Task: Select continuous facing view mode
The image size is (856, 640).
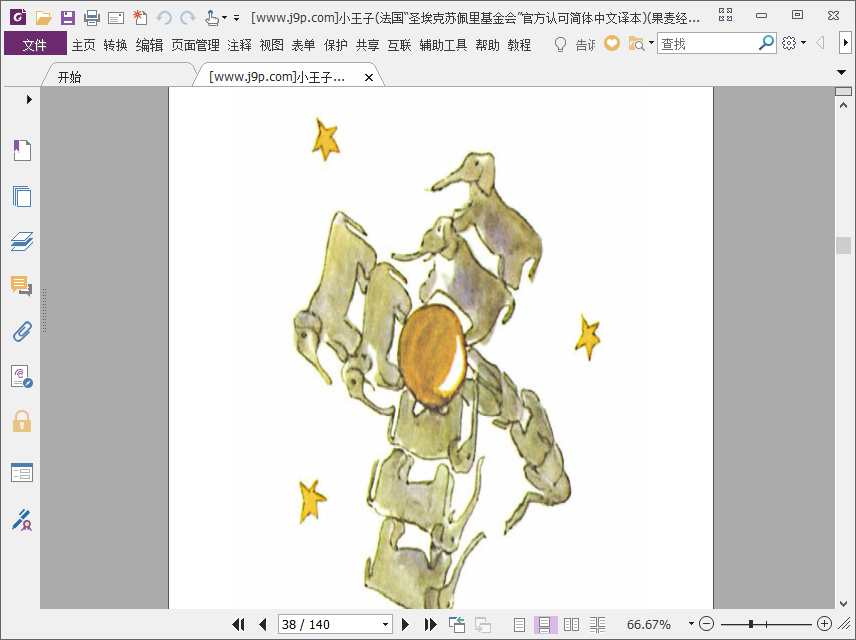Action: pos(597,624)
